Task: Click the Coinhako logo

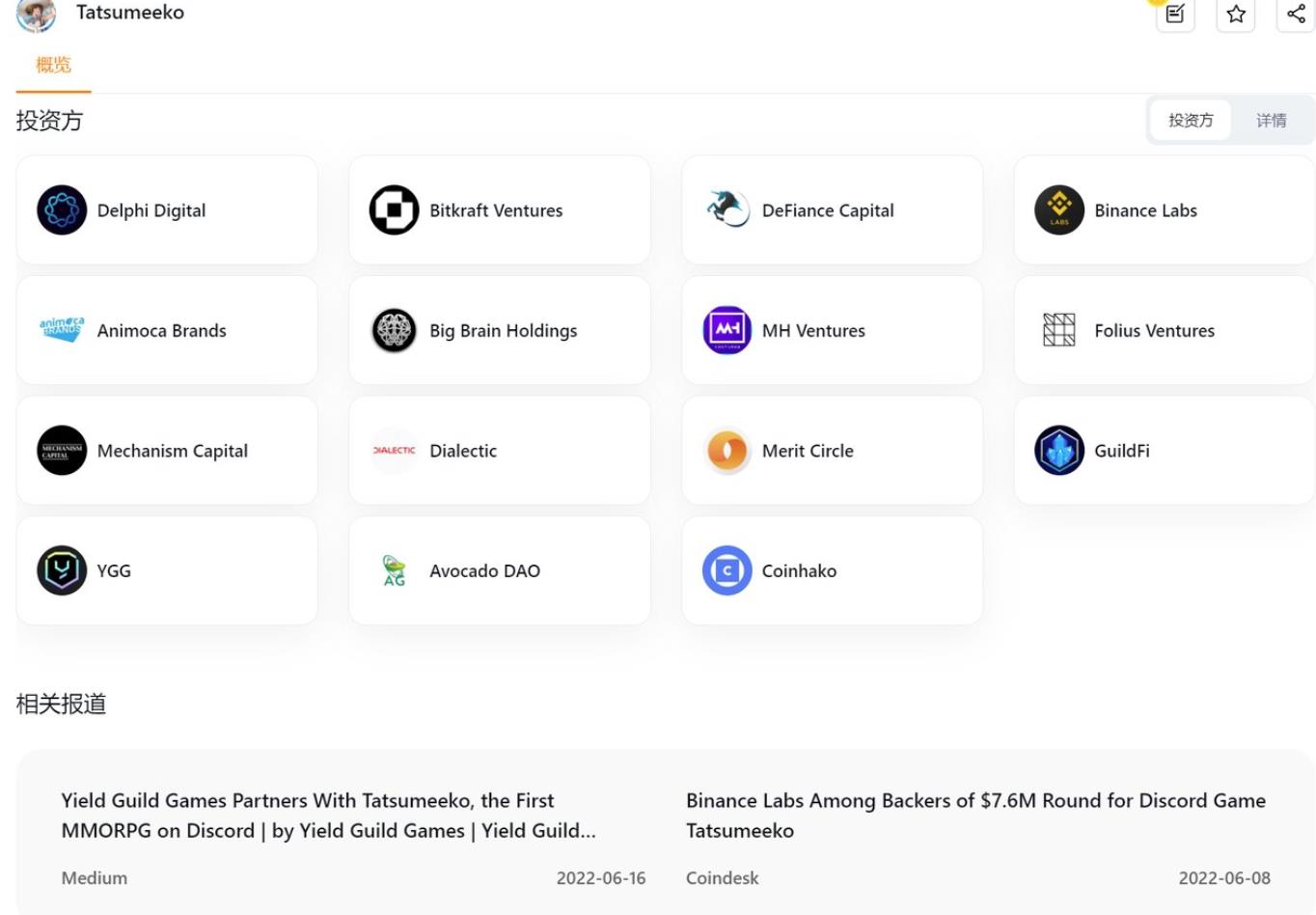Action: pos(727,570)
